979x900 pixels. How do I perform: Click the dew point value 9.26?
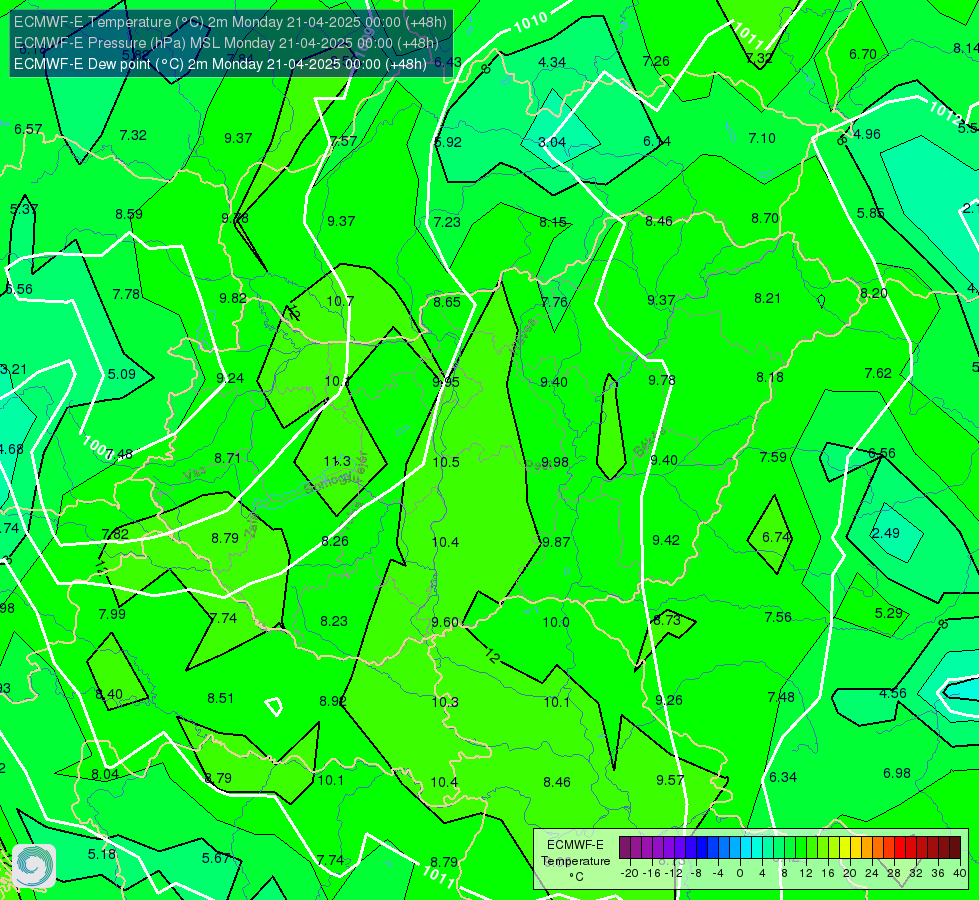click(669, 700)
